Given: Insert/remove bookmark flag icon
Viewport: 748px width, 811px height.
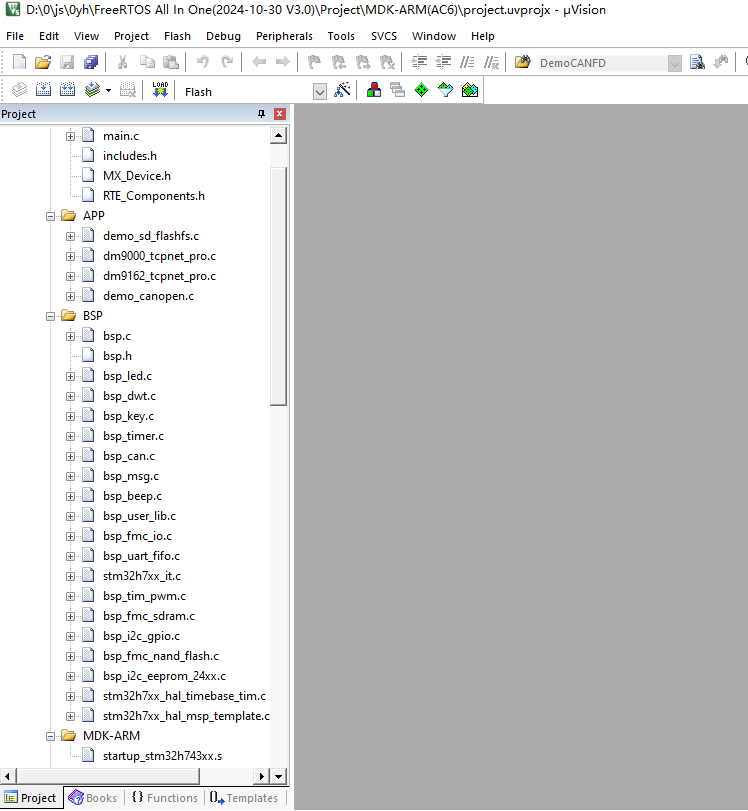Looking at the screenshot, I should [x=314, y=63].
